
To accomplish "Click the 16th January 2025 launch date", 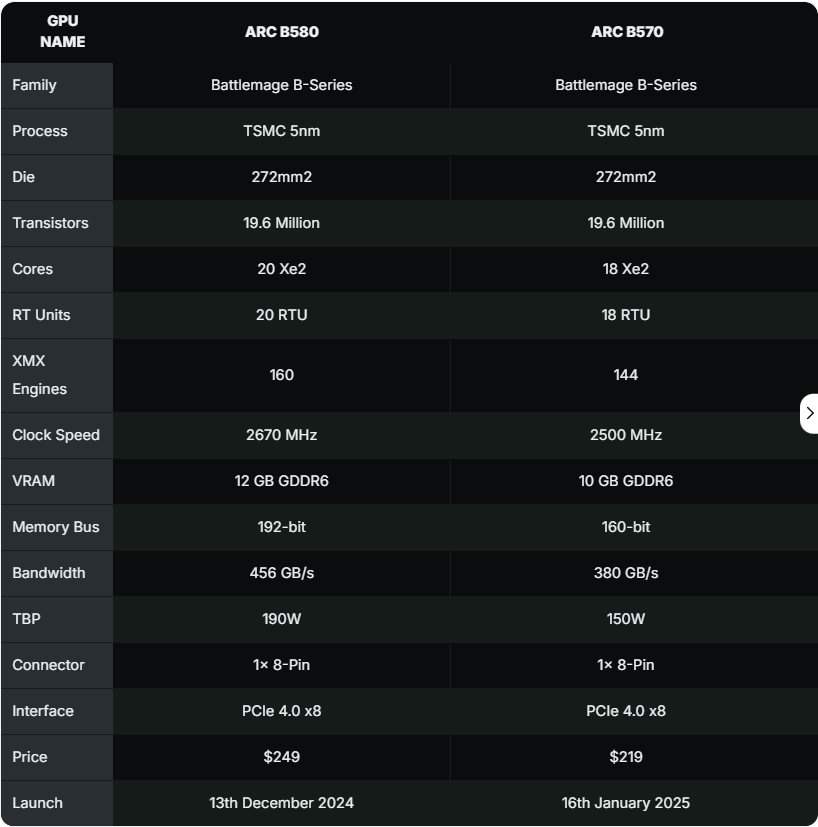I will point(626,802).
